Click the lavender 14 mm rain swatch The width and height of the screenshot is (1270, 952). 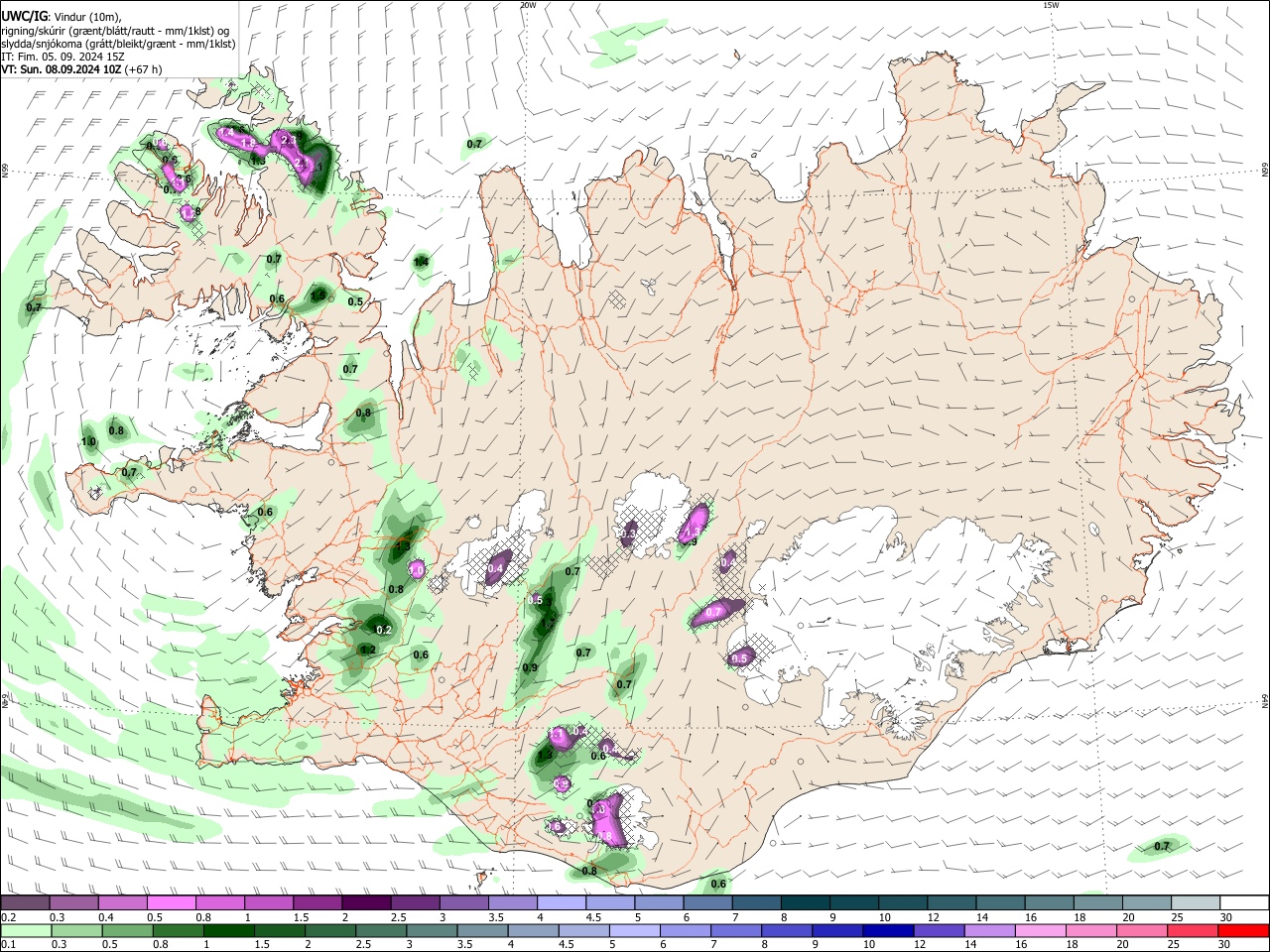tap(988, 930)
